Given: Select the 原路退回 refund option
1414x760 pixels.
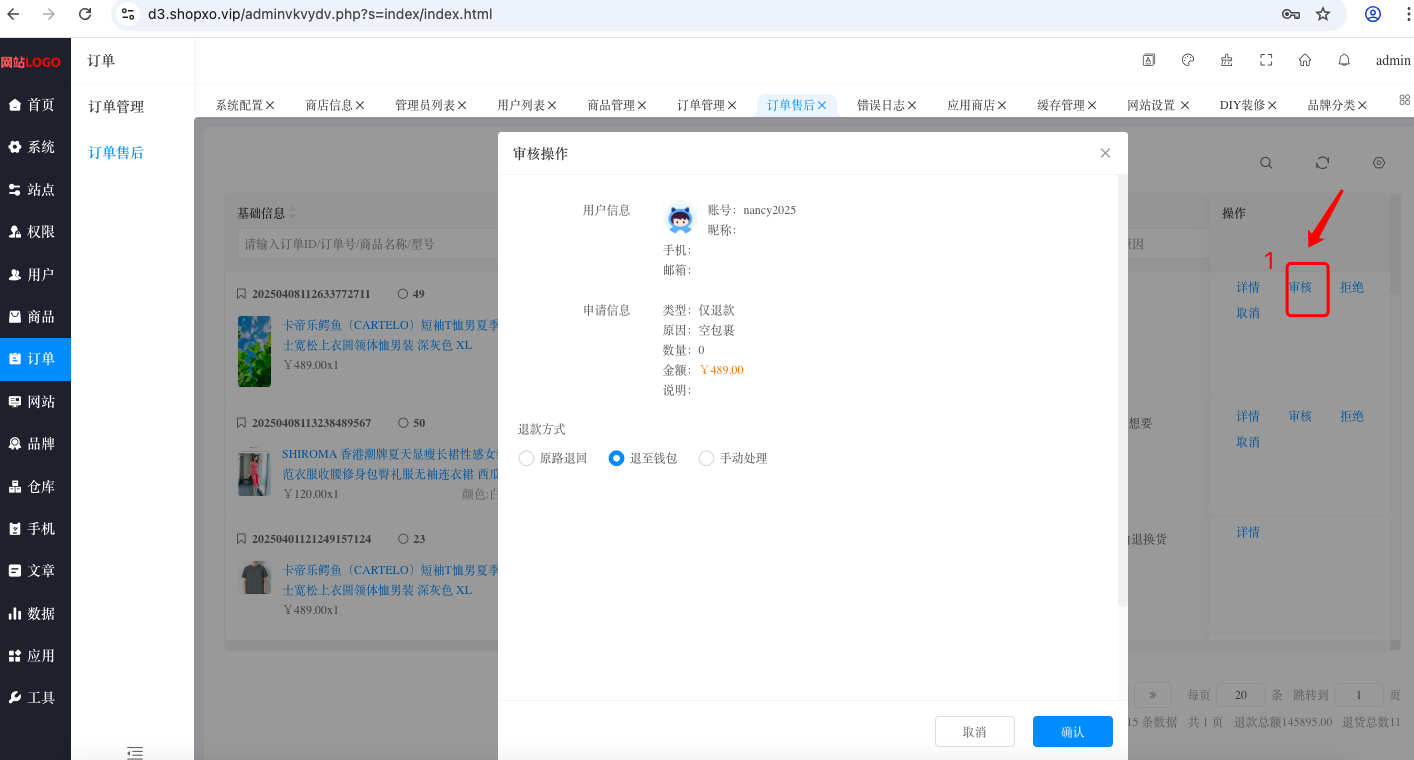Looking at the screenshot, I should click(x=553, y=458).
